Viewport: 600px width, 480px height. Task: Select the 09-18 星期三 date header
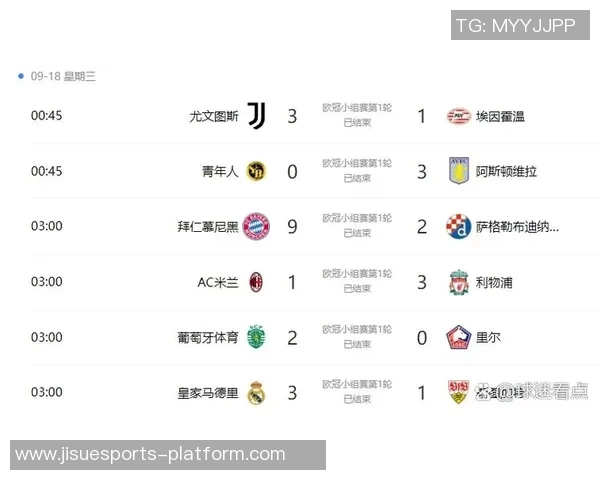(x=62, y=76)
